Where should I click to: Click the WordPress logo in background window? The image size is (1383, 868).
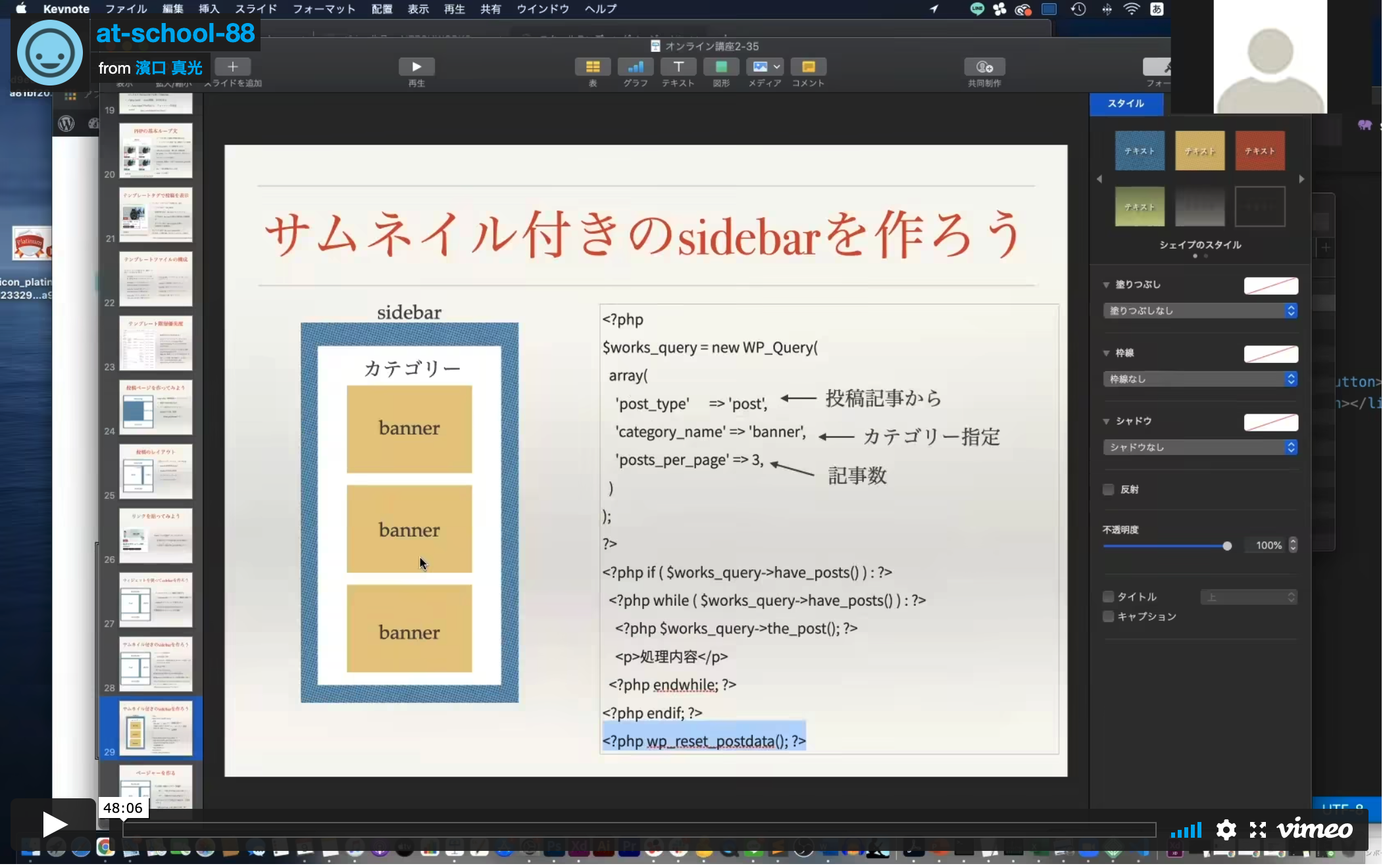coord(66,123)
